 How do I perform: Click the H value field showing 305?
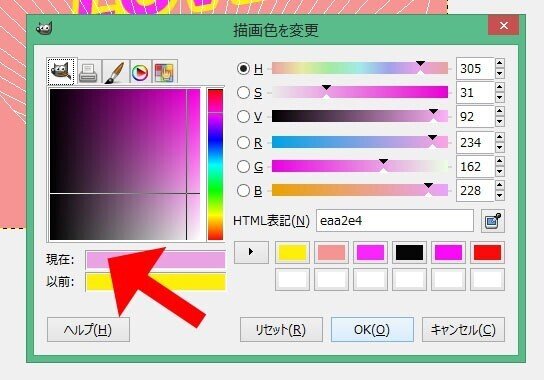tap(475, 68)
